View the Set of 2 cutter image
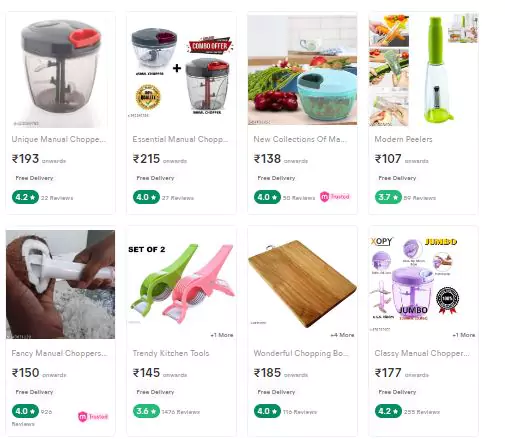This screenshot has height=439, width=505. point(181,284)
